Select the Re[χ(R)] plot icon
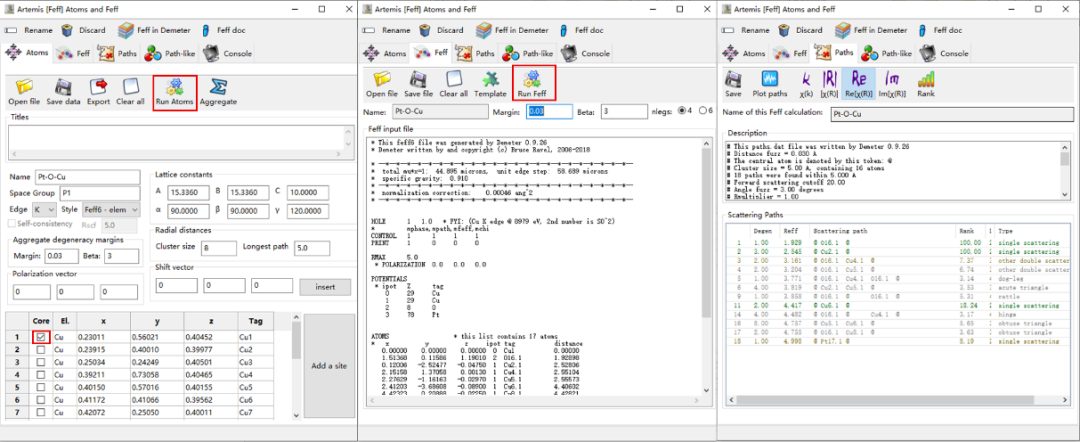1080x442 pixels. pos(859,78)
